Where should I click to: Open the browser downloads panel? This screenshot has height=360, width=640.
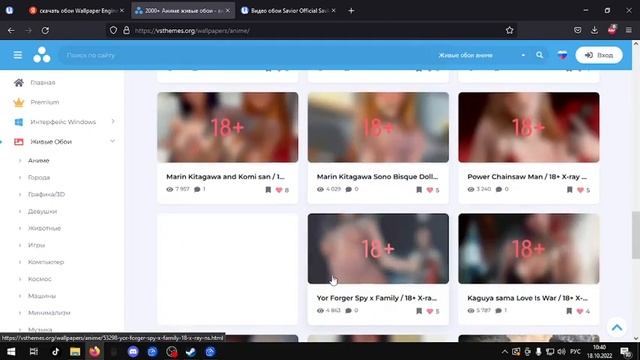tap(594, 30)
